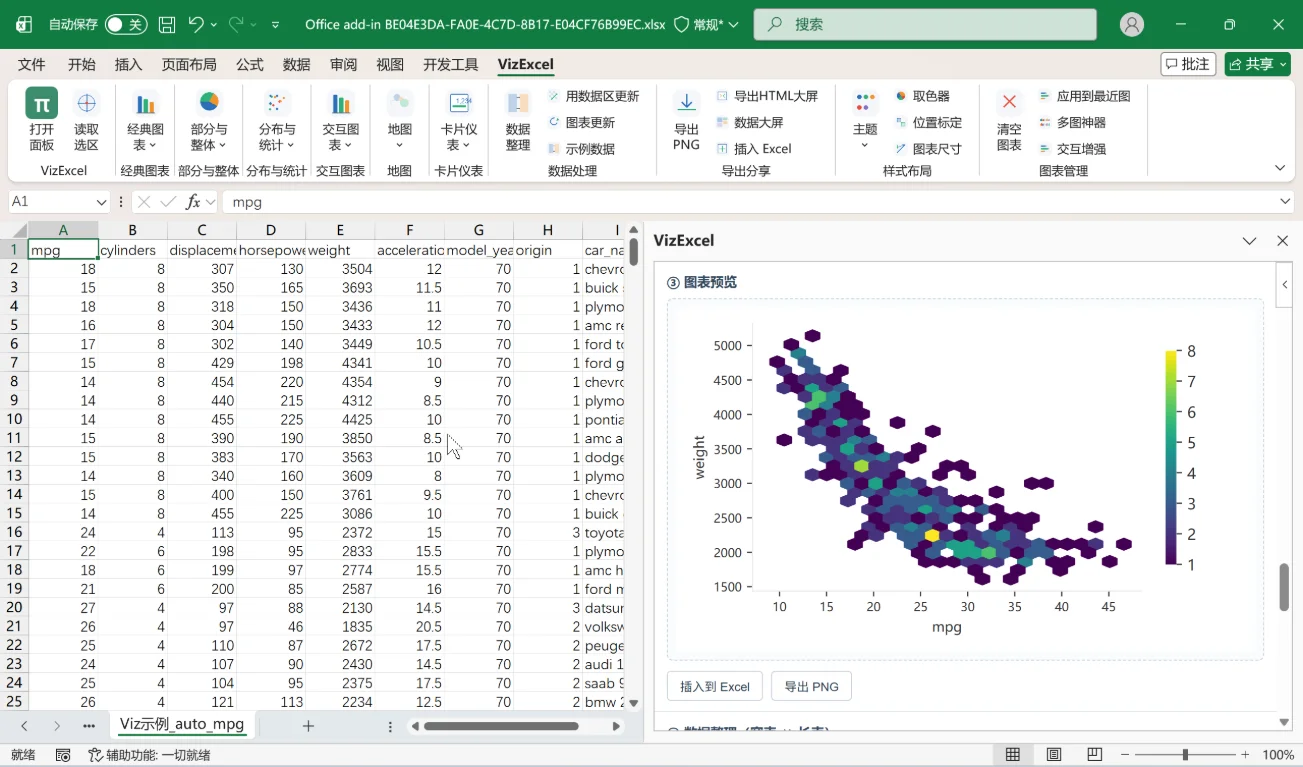Click 用数据区更新 in the ribbon
The width and height of the screenshot is (1303, 767).
point(593,96)
